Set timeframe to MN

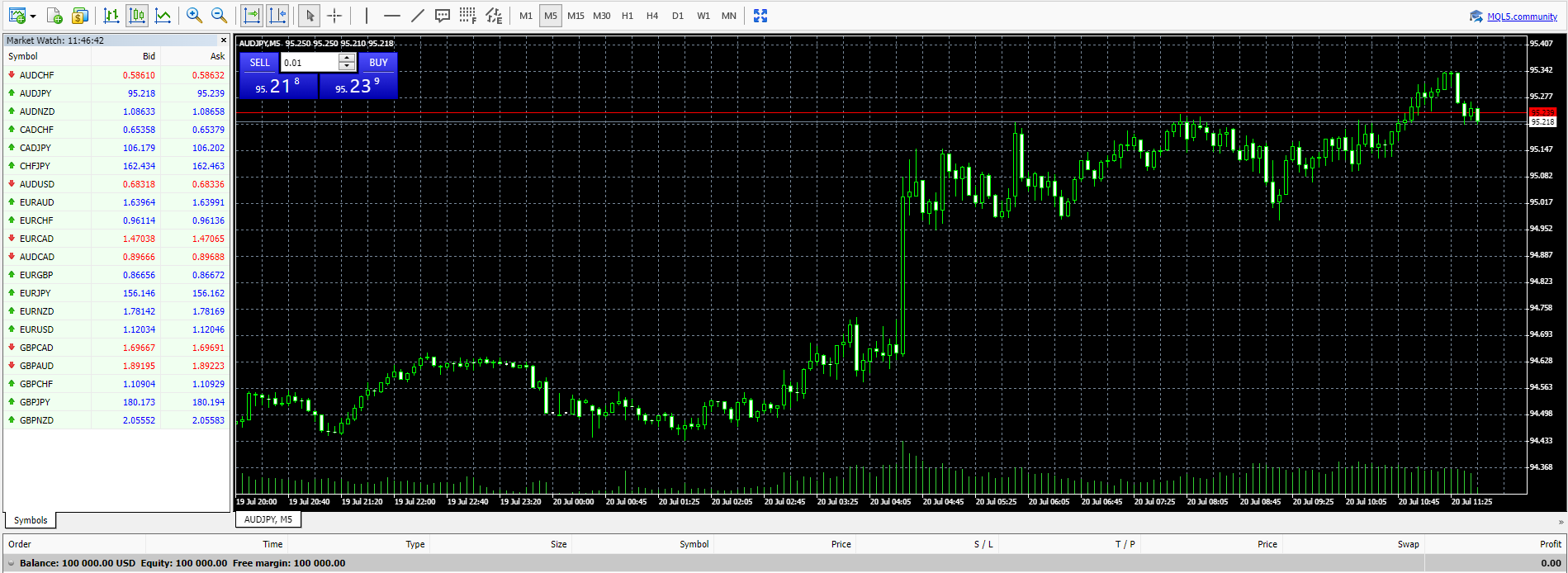(x=729, y=16)
